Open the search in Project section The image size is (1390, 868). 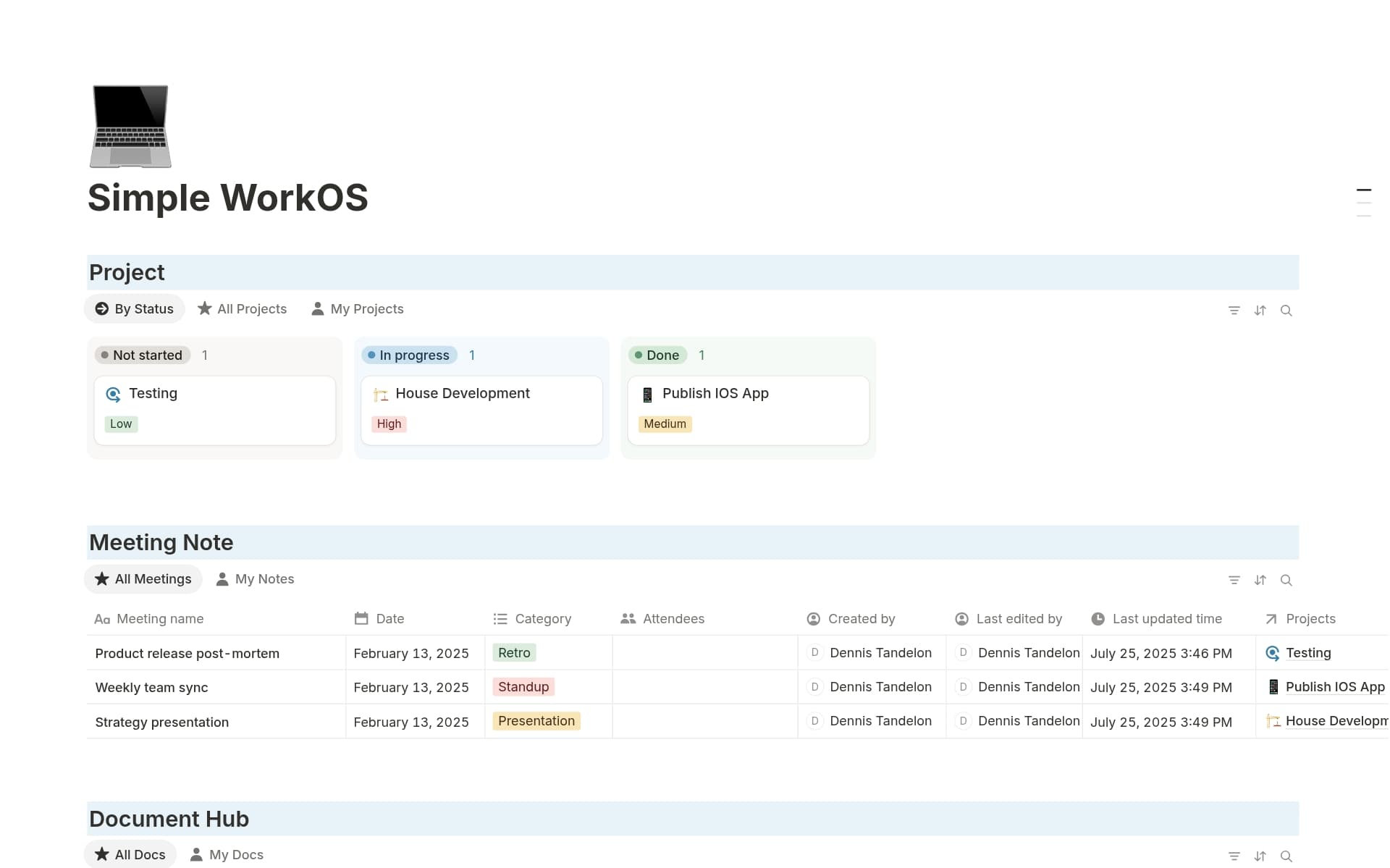pyautogui.click(x=1286, y=310)
